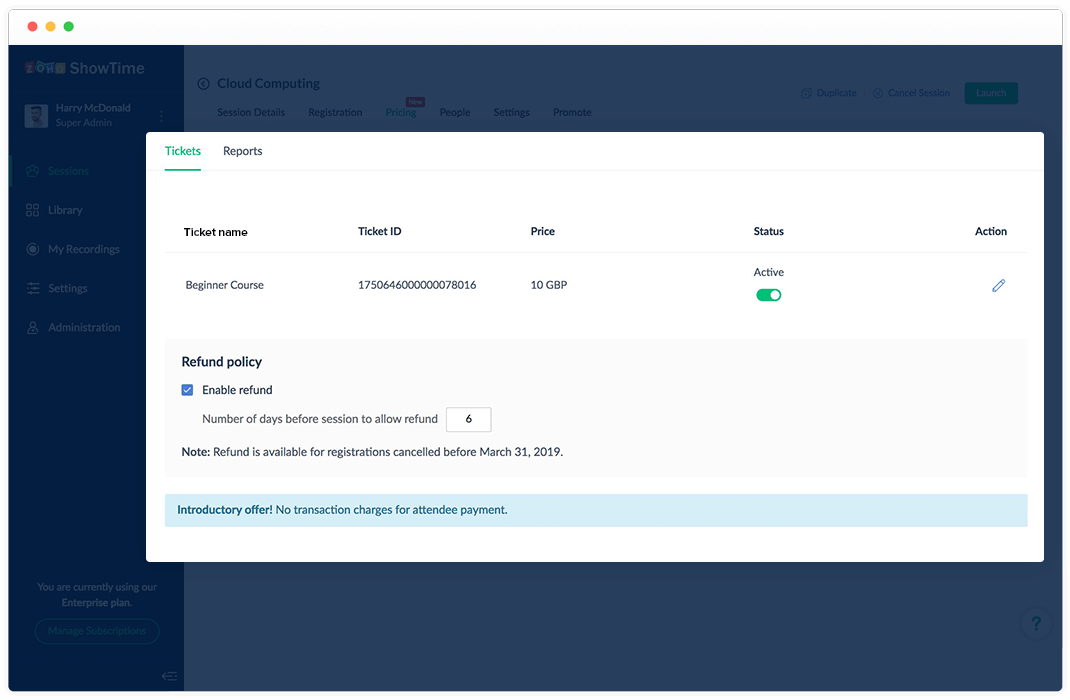The image size is (1070, 700).
Task: Select Administration in the sidebar
Action: pyautogui.click(x=84, y=327)
